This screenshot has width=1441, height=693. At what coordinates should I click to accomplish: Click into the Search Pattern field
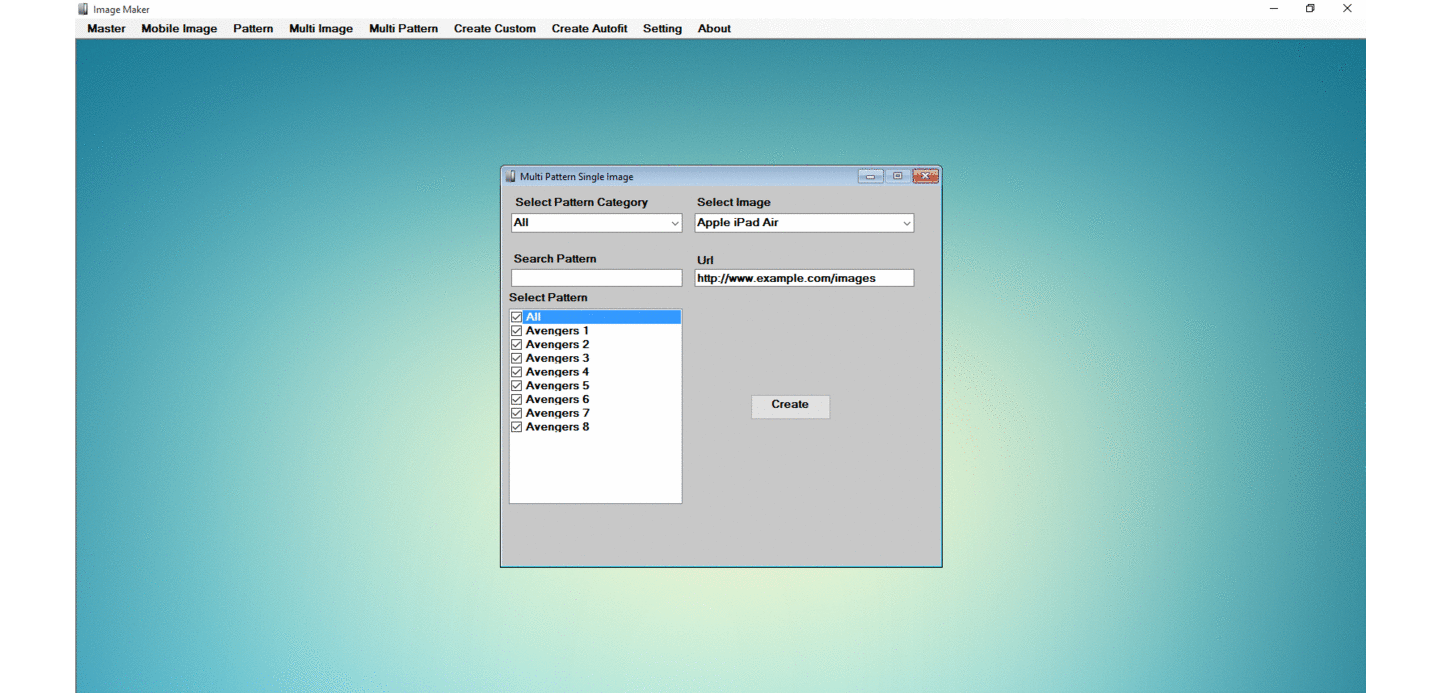(596, 278)
